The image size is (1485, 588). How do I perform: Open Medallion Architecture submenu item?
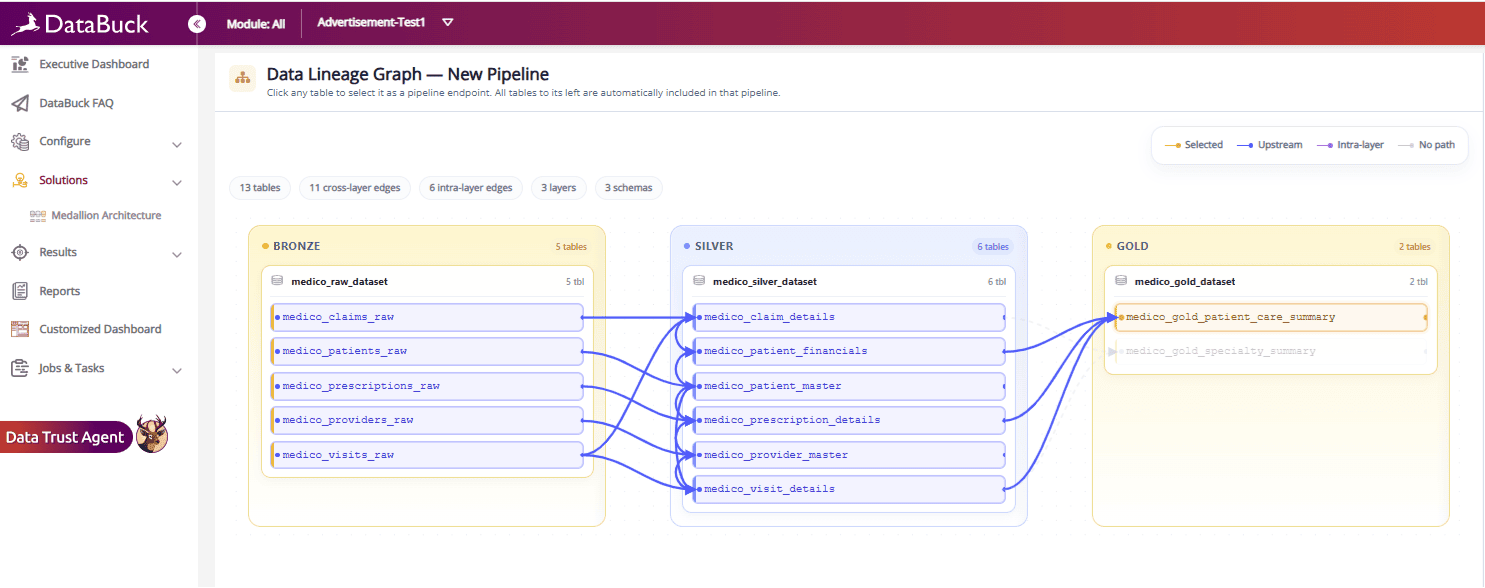tap(106, 216)
